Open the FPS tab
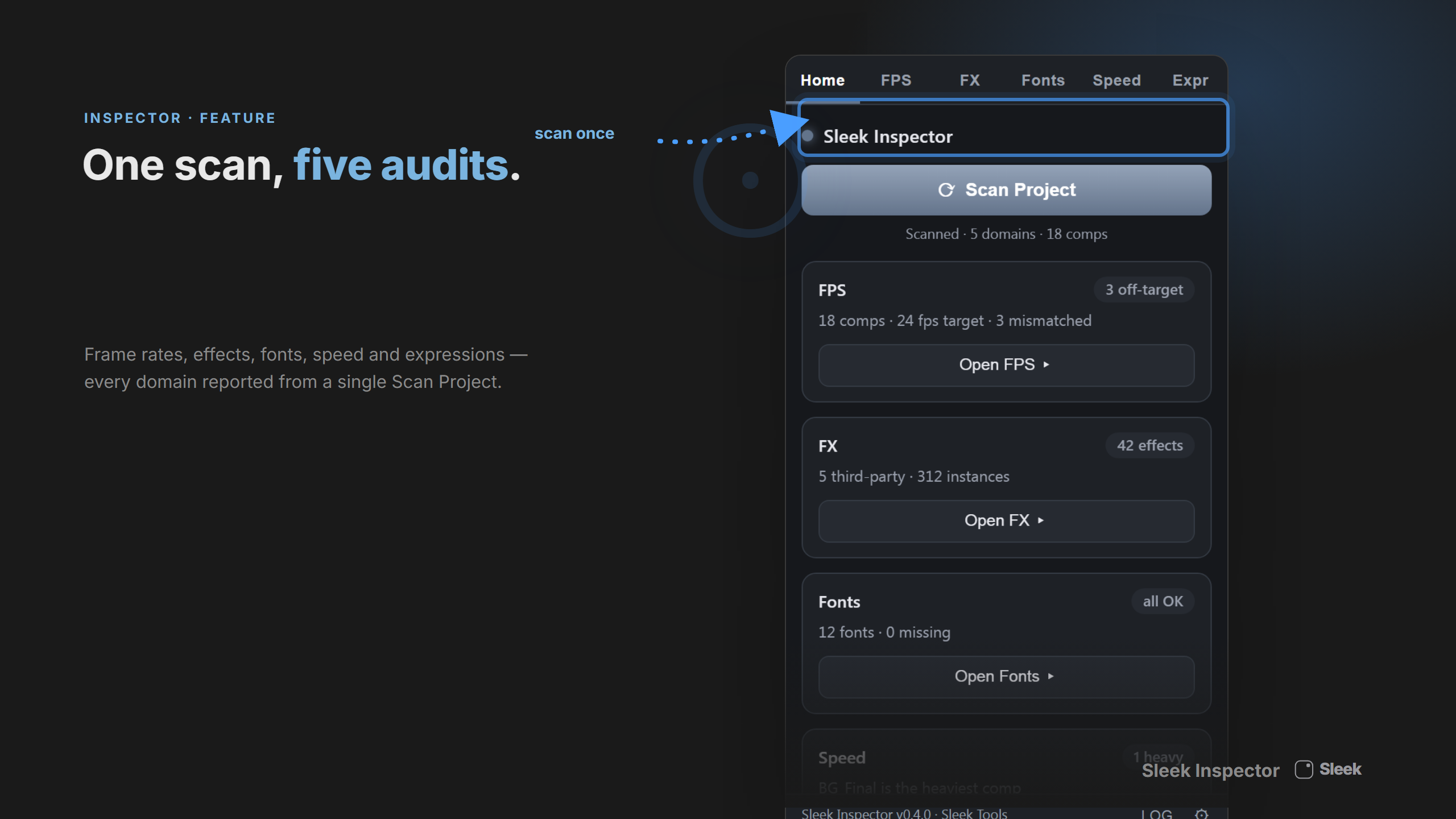The width and height of the screenshot is (1456, 819). click(896, 80)
